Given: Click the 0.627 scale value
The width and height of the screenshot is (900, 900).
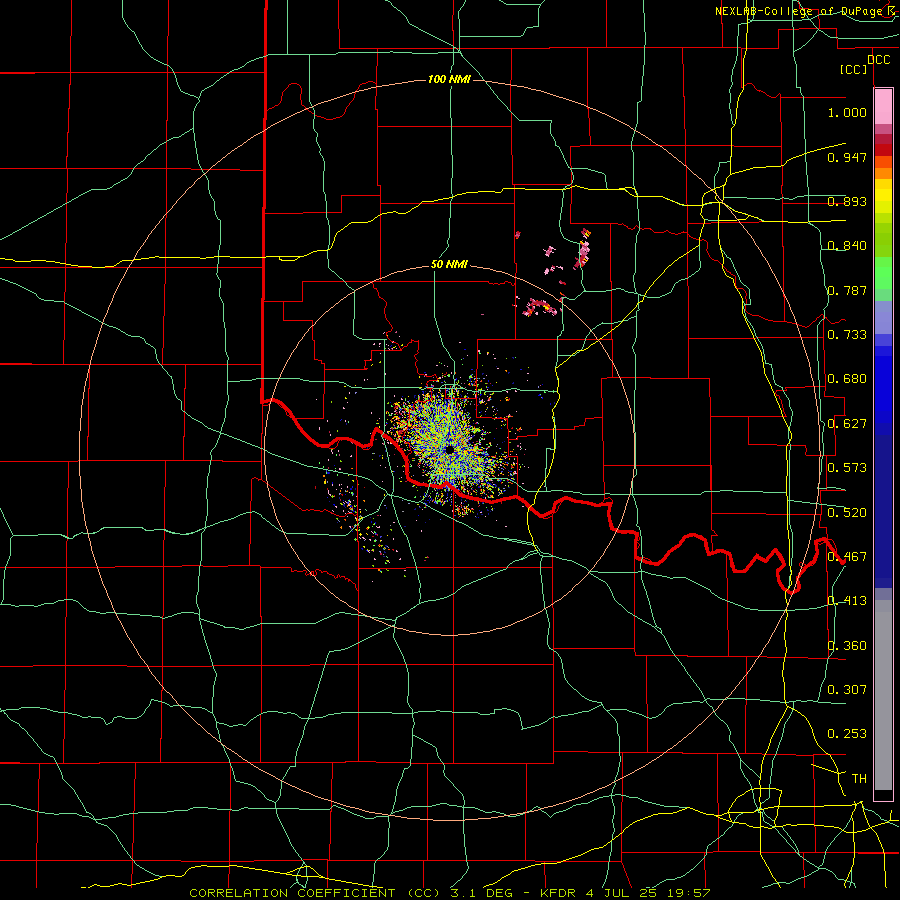Looking at the screenshot, I should click(847, 424).
